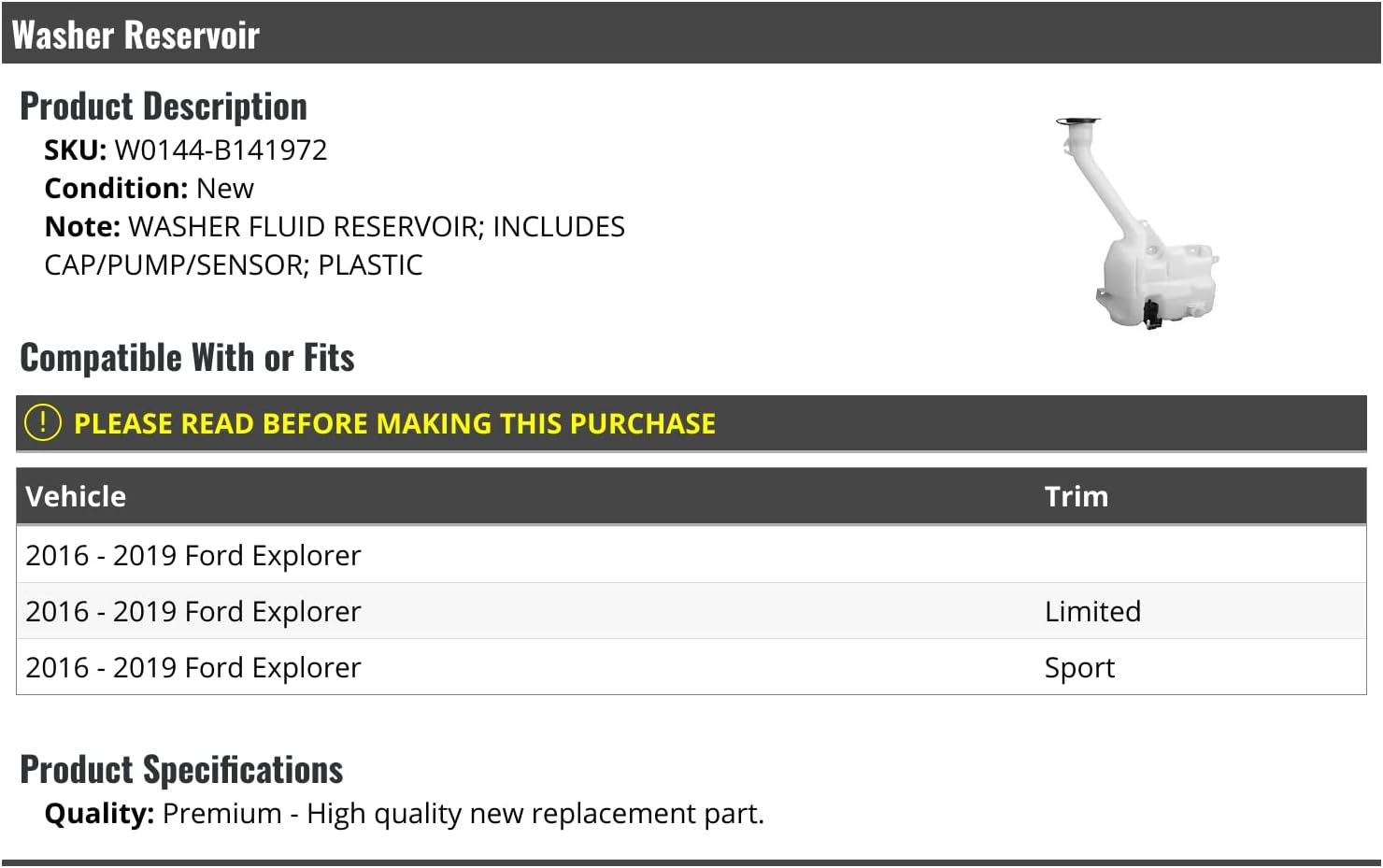Click the Limited trim cell

point(1092,611)
